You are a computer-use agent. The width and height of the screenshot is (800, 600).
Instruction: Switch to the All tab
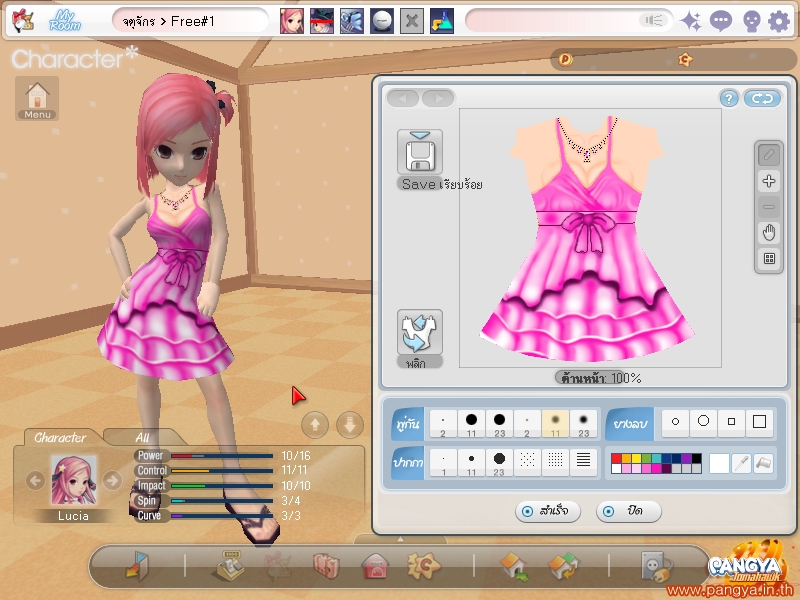[x=142, y=437]
